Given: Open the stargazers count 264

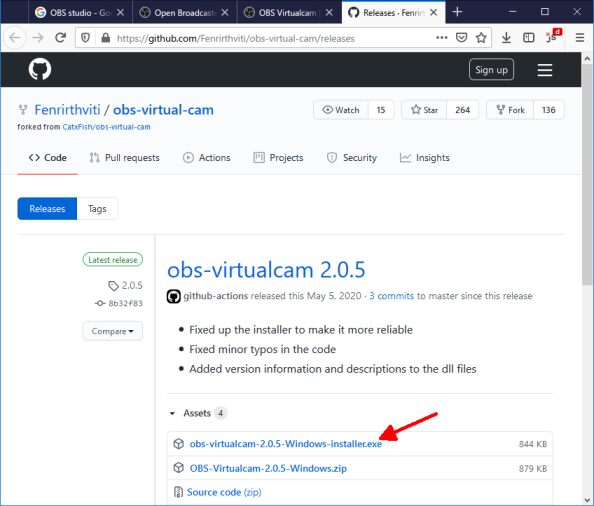Looking at the screenshot, I should pyautogui.click(x=463, y=110).
